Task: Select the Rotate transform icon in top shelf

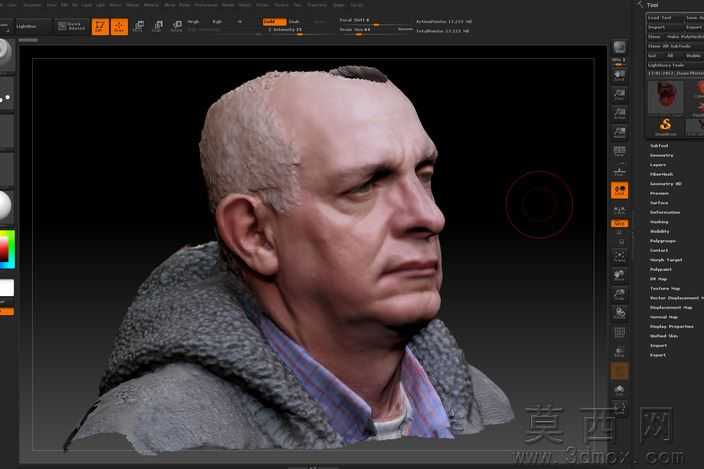Action: coord(177,26)
